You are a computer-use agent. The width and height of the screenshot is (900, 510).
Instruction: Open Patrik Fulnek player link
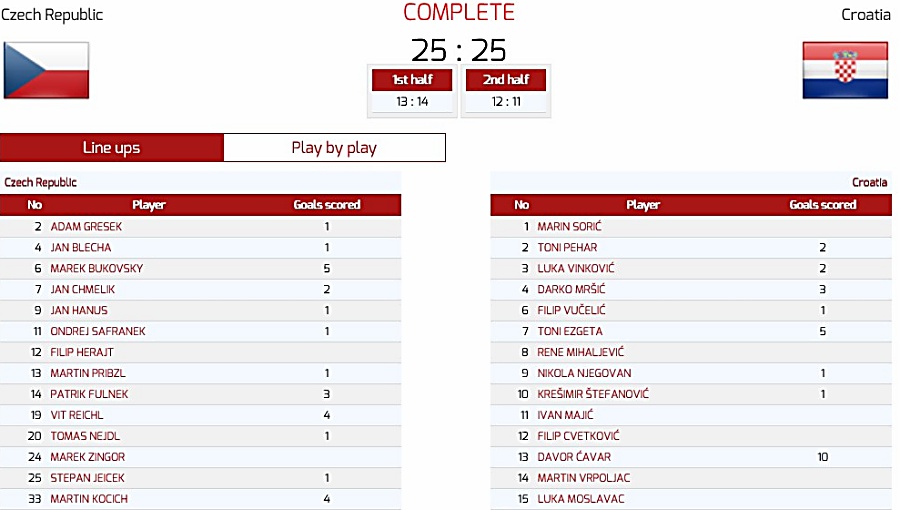(89, 394)
